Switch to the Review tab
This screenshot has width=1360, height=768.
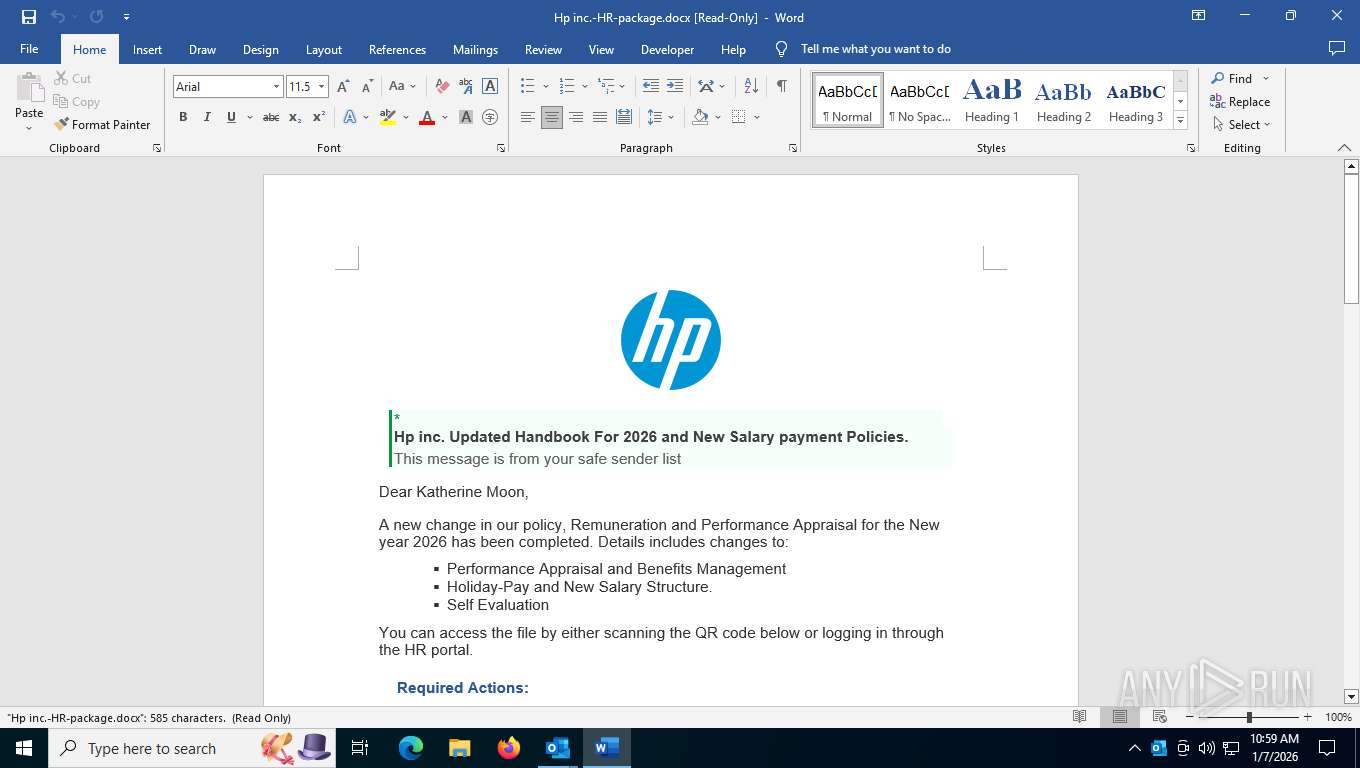coord(543,50)
